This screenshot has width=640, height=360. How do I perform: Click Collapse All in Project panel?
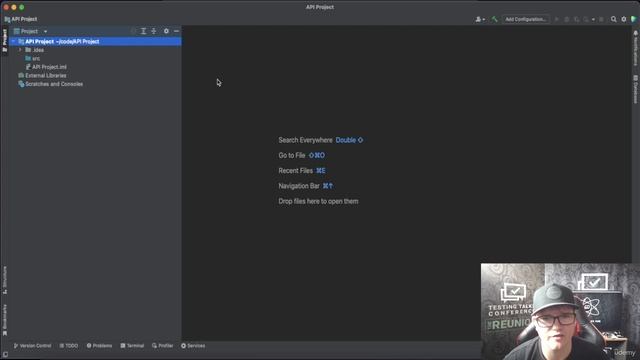point(154,31)
